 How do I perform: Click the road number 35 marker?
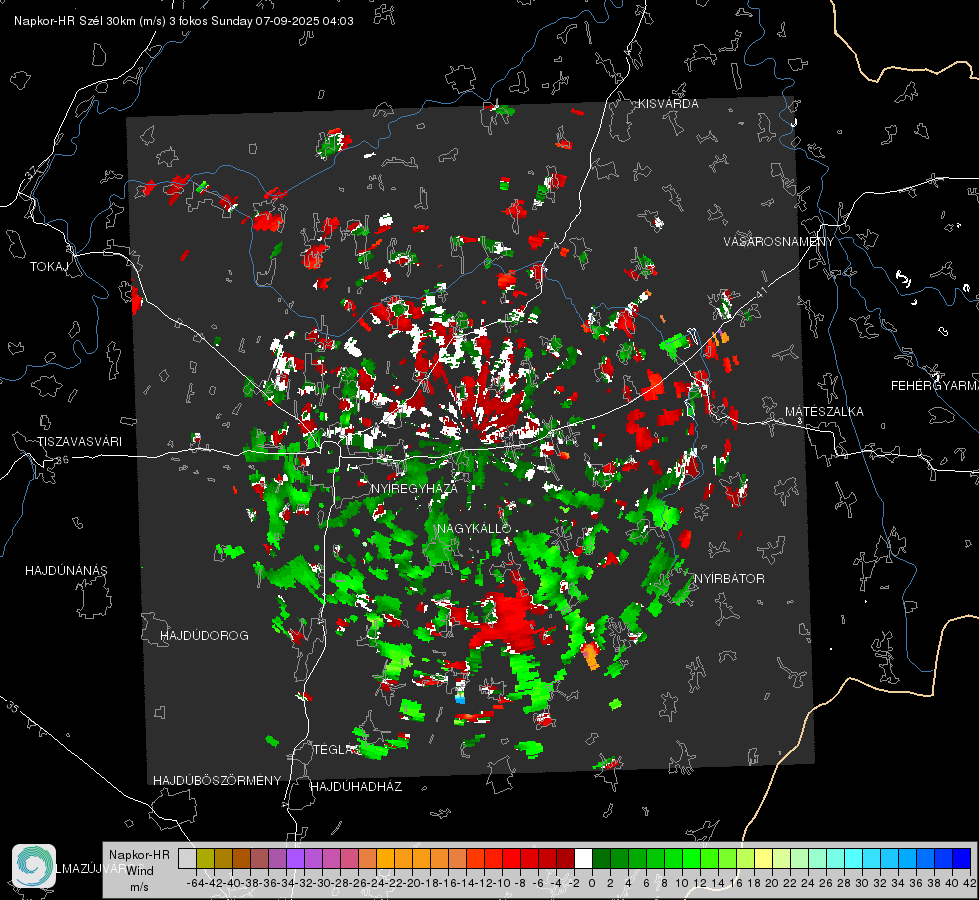(x=13, y=707)
